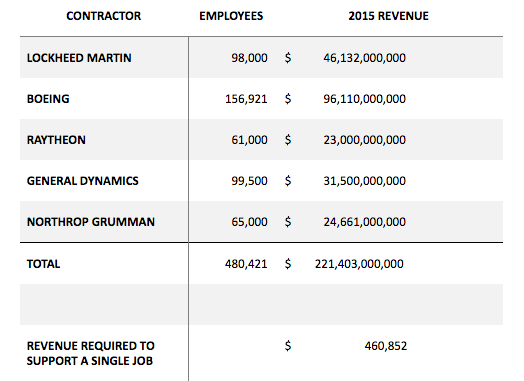Click General Dynamics' 99,500 employees value
The height and width of the screenshot is (381, 524).
[249, 181]
